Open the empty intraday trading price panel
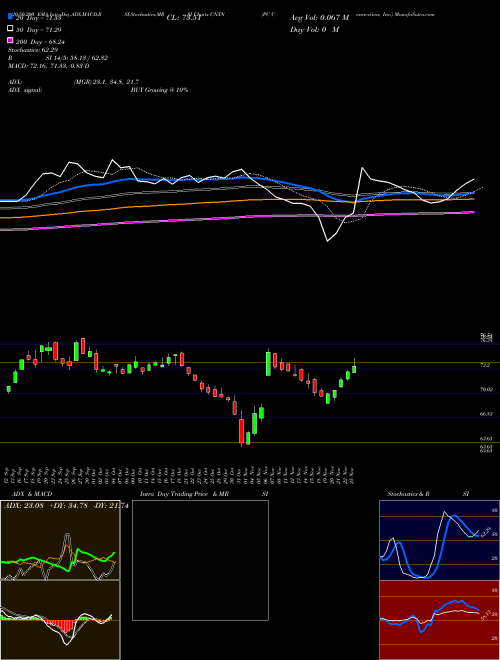Screen dimensions: 500x660 [200, 560]
